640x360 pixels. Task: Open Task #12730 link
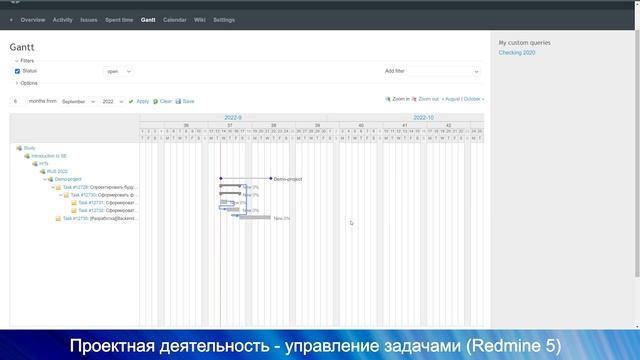pyautogui.click(x=83, y=195)
